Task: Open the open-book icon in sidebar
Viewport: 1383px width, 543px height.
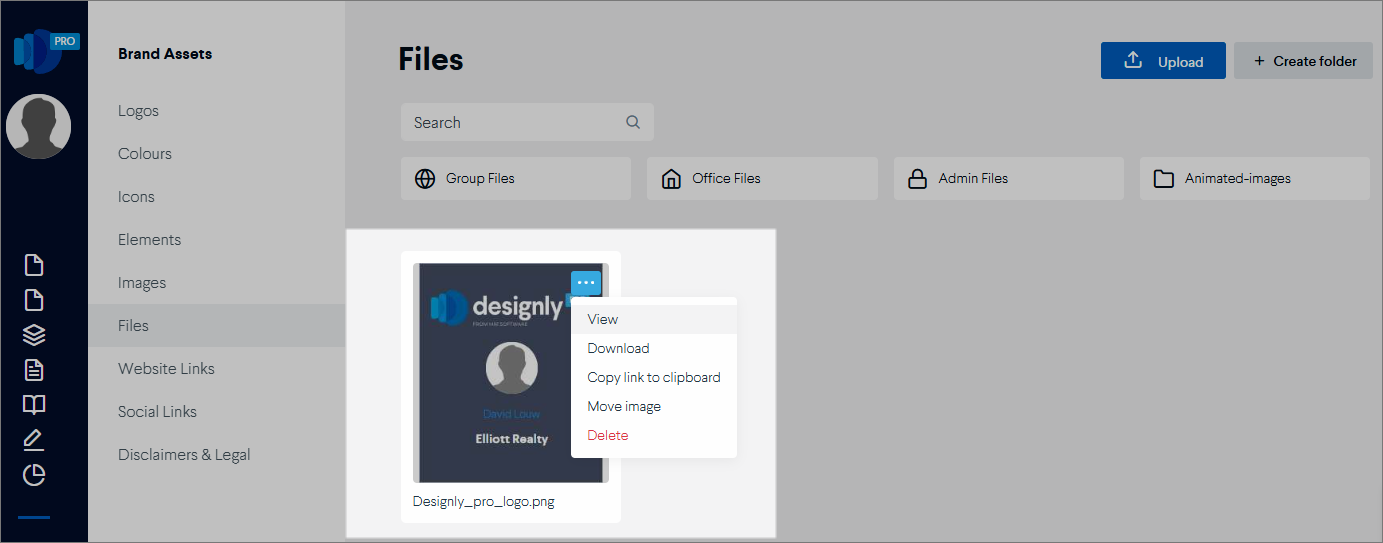Action: (34, 405)
